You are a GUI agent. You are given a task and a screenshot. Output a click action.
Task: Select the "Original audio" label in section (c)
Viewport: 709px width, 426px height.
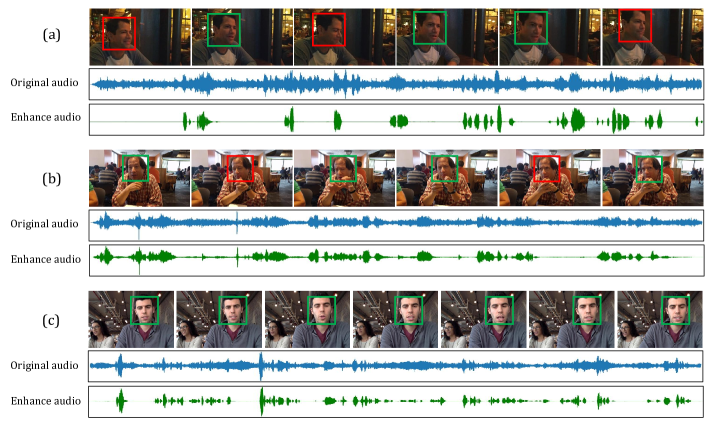pos(44,365)
